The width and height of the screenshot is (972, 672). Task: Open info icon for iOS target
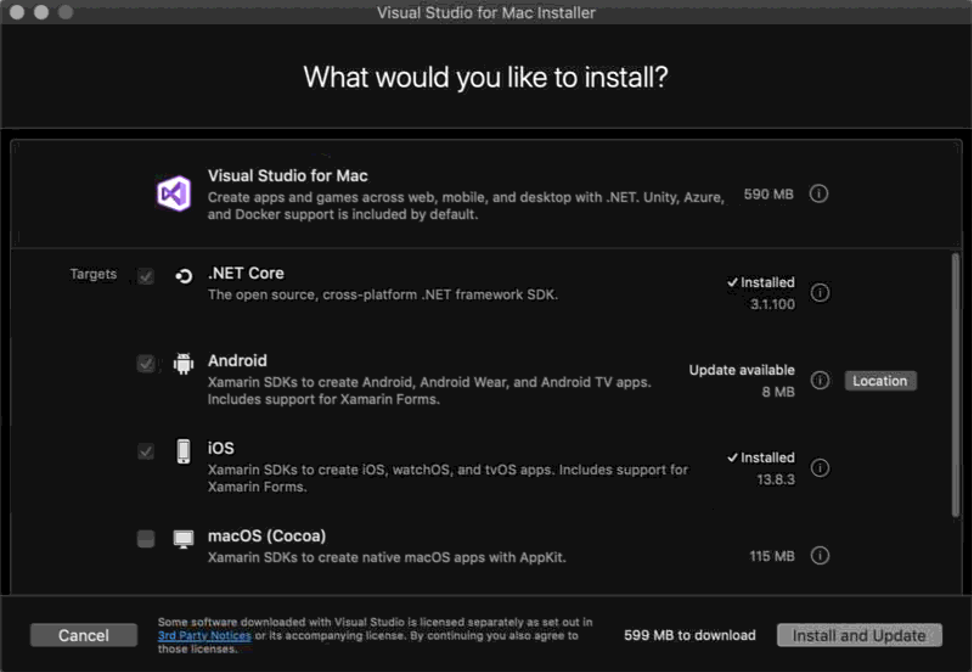(x=820, y=468)
